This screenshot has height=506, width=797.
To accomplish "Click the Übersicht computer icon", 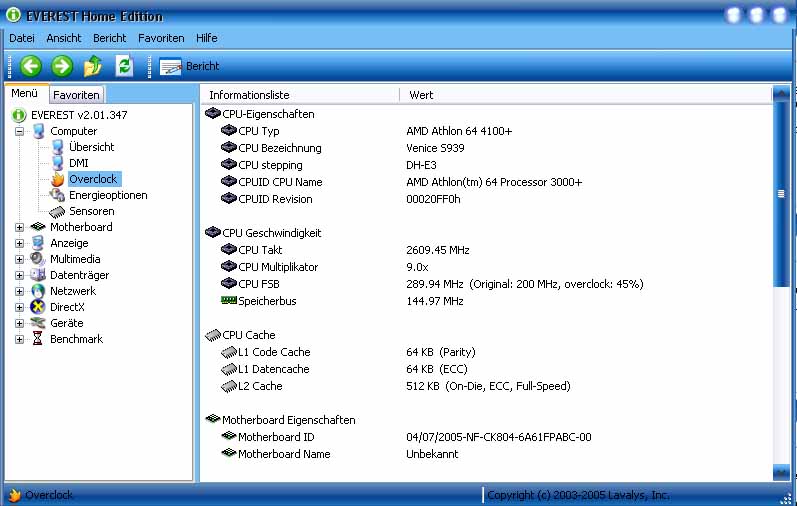I will click(57, 147).
